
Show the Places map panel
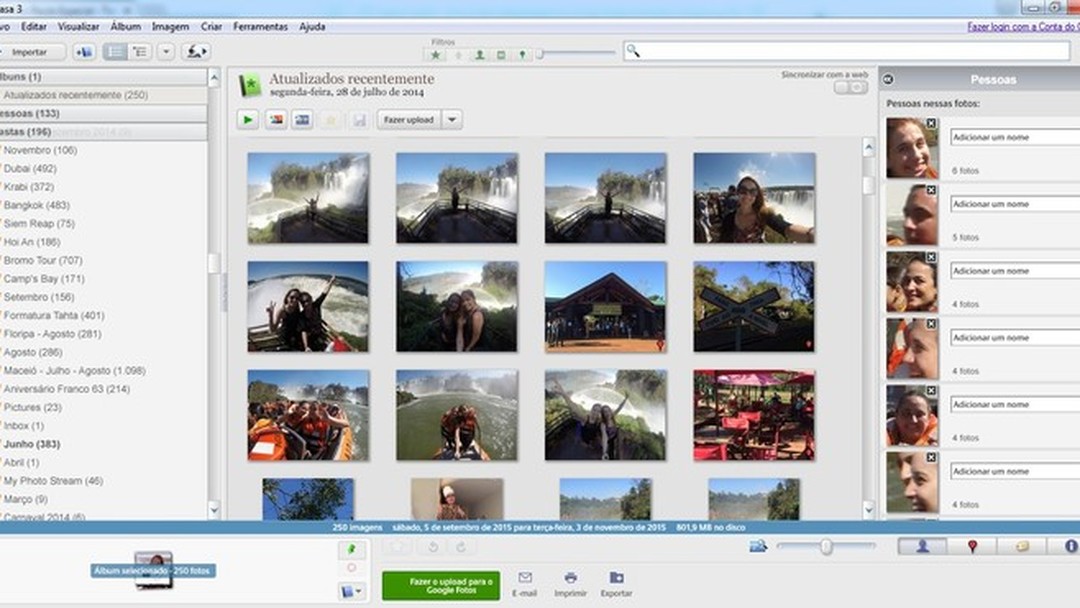pos(972,546)
